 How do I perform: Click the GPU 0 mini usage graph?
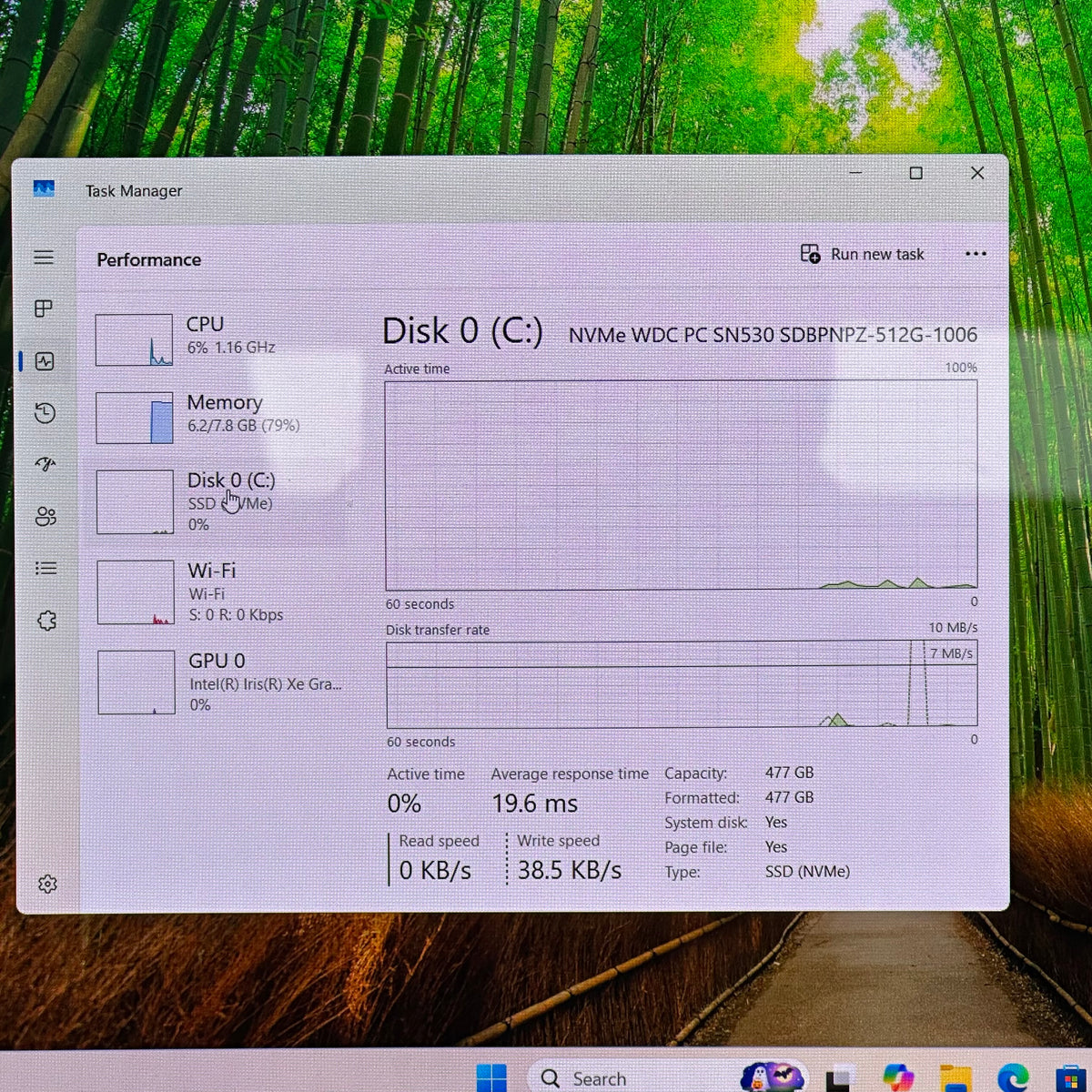[x=136, y=682]
